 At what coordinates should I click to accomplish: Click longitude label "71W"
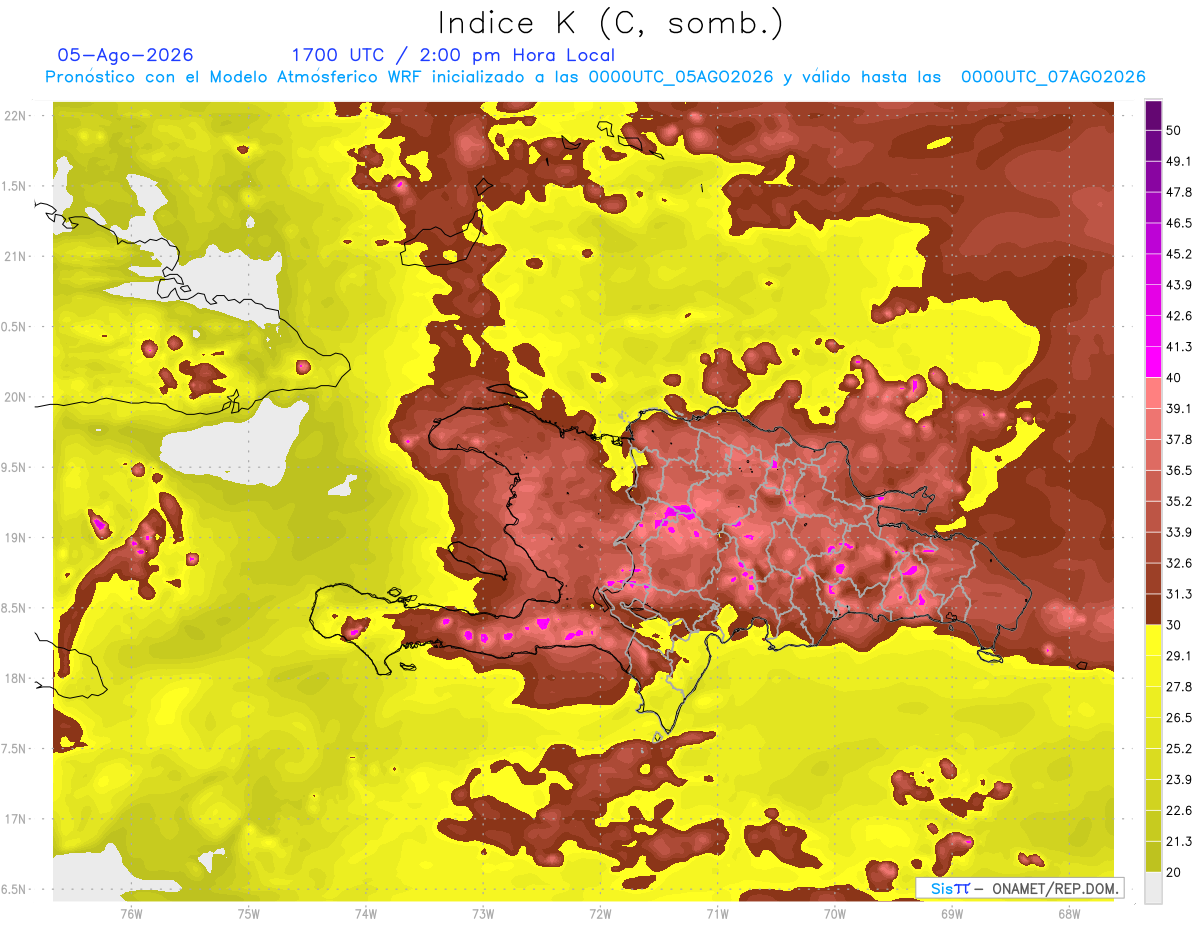coord(717,913)
